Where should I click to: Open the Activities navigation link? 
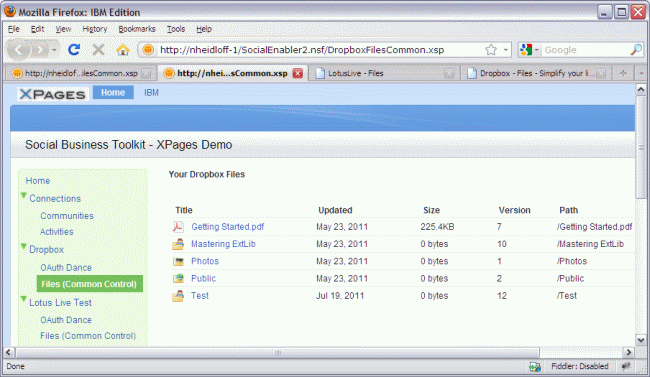57,232
